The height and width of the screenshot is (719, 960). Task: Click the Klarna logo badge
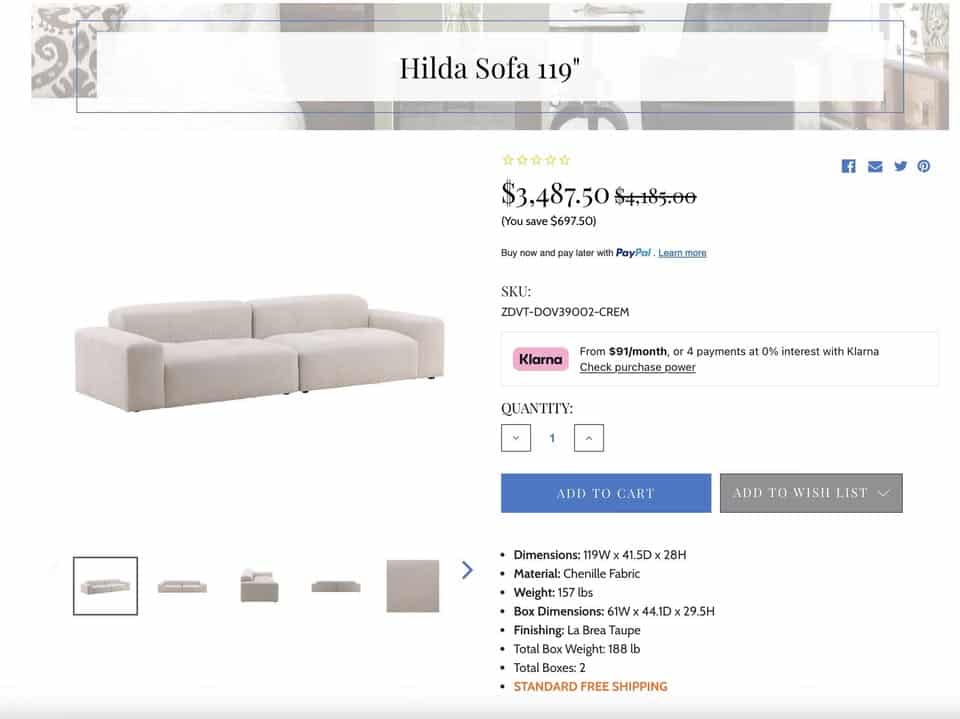540,359
